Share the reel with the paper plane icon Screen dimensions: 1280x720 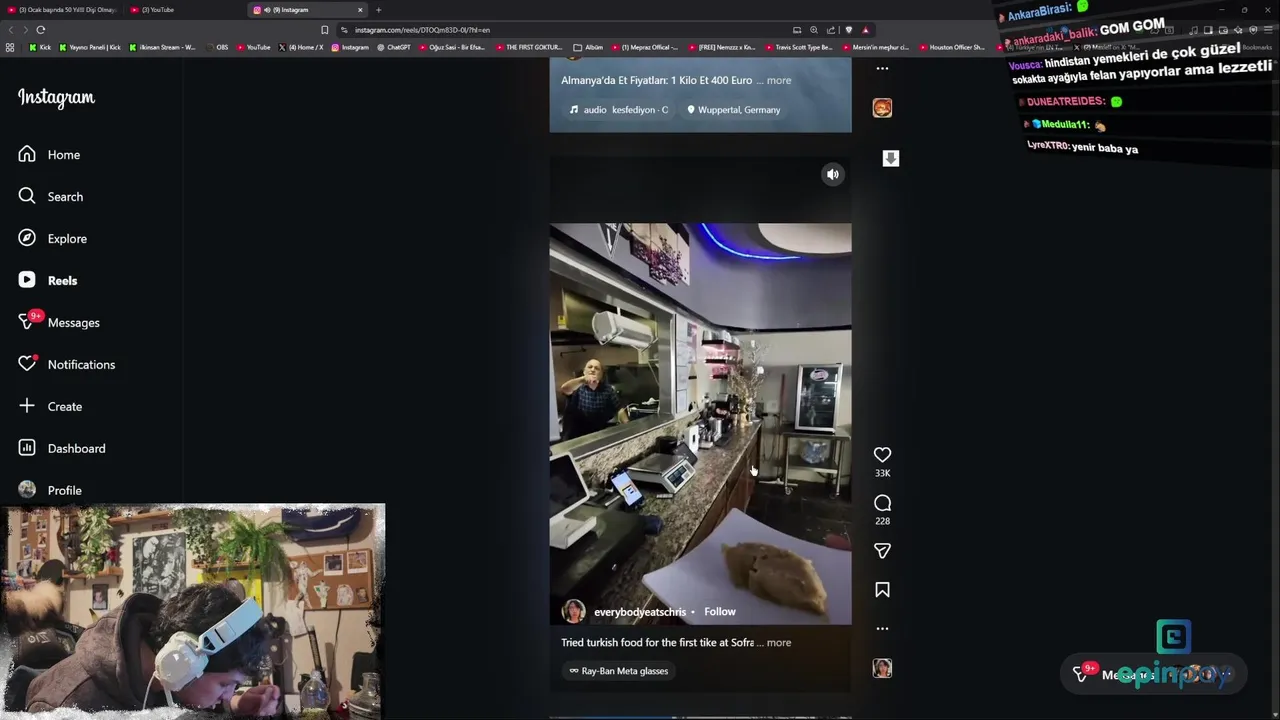pos(882,551)
